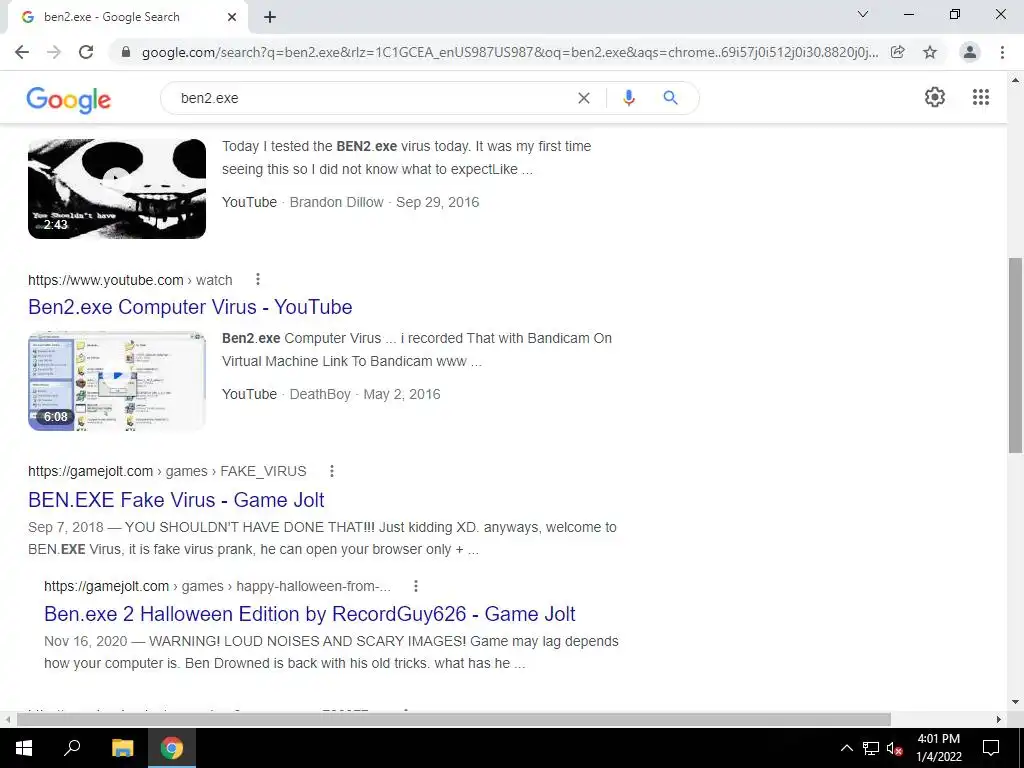This screenshot has height=768, width=1024.
Task: Open network status tray icon
Action: [871, 748]
